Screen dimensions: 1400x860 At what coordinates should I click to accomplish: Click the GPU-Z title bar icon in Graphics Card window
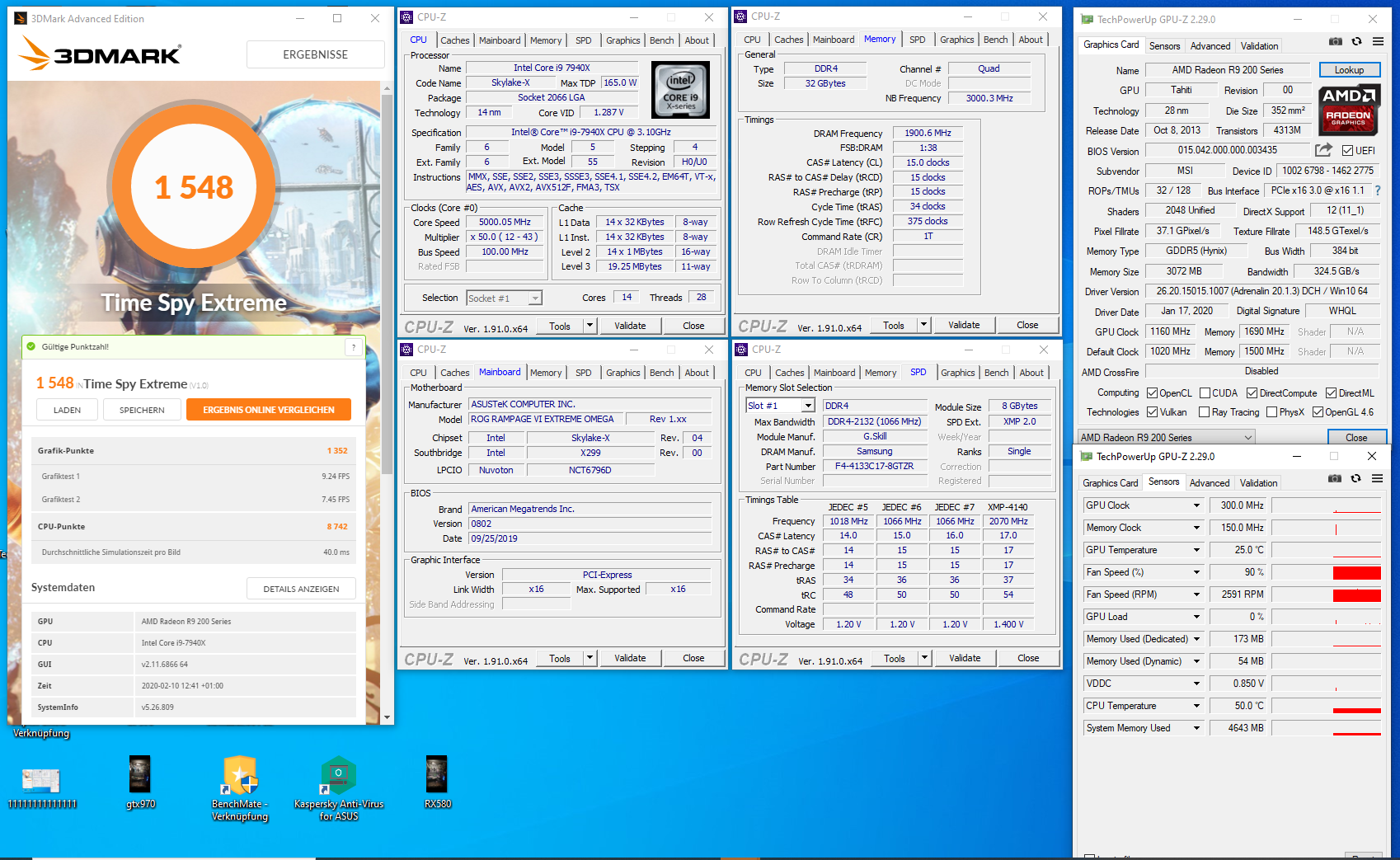[x=1087, y=19]
